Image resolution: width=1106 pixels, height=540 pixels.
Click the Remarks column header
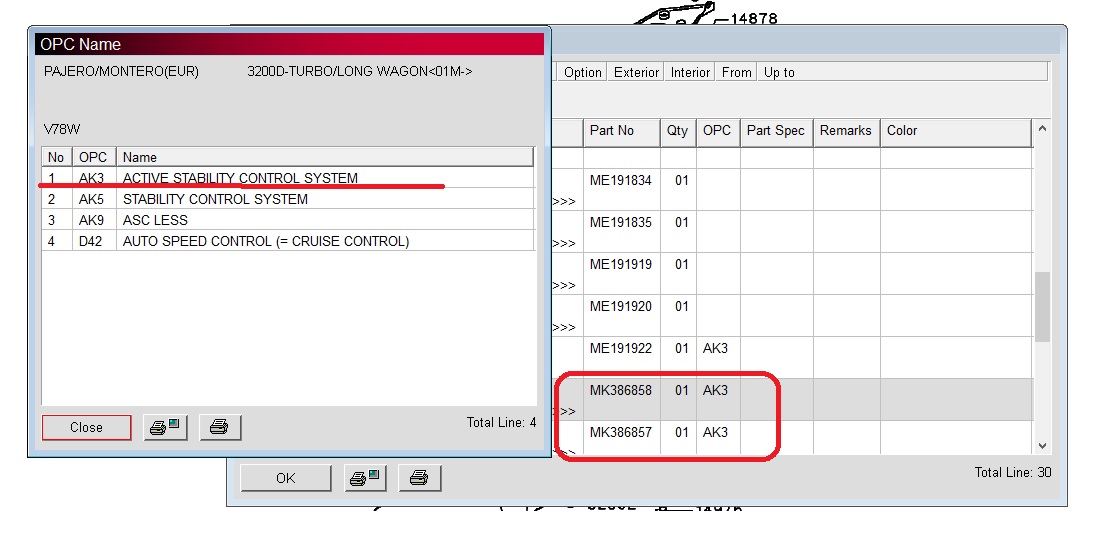[x=846, y=132]
